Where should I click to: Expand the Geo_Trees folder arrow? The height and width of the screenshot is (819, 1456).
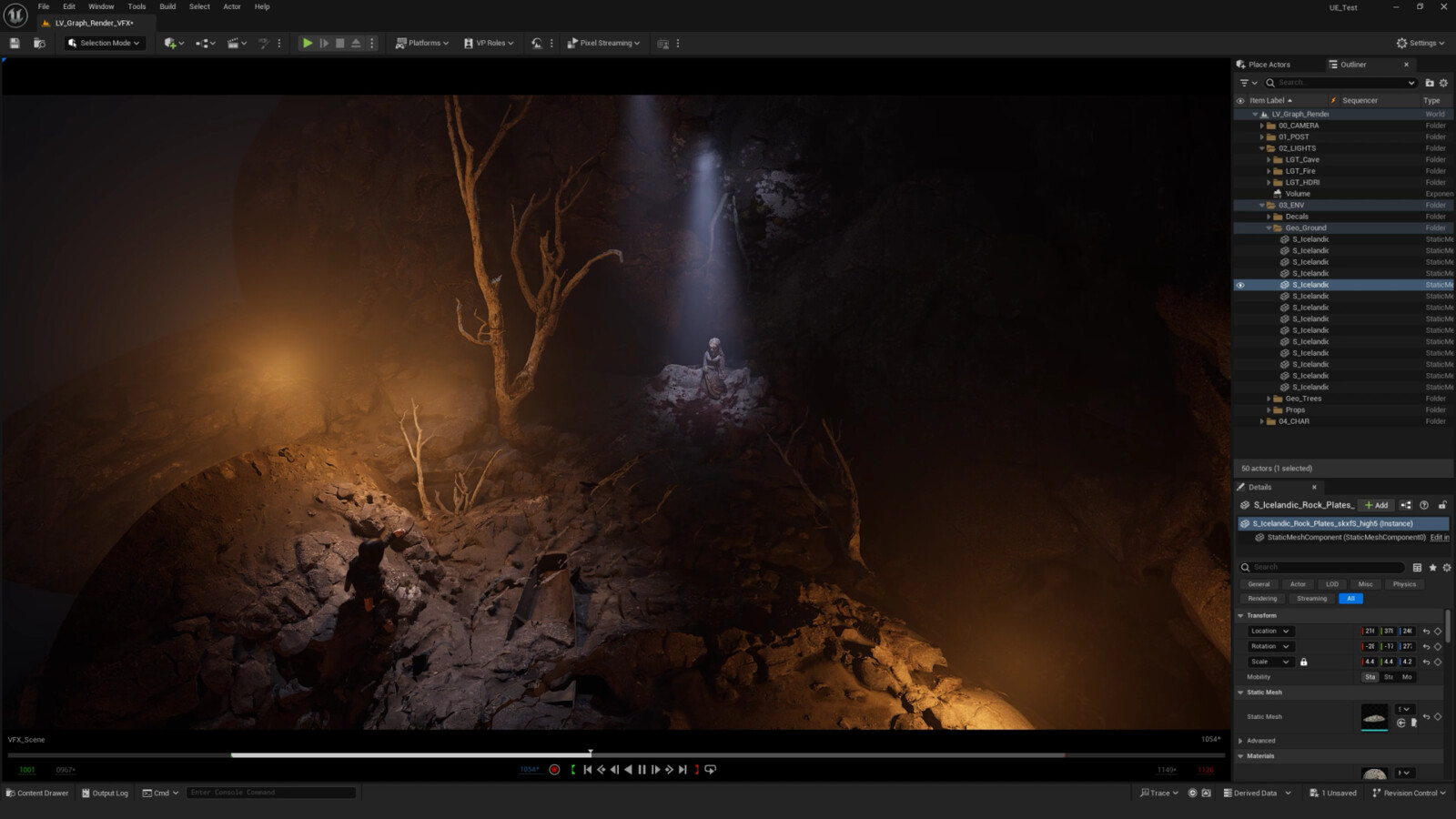1269,399
